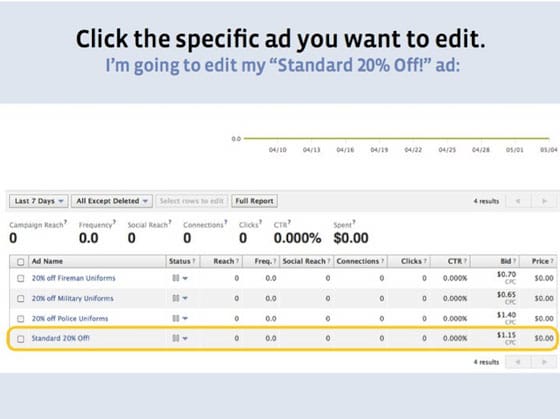This screenshot has width=560, height=419.
Task: Open the Last 7 Days dropdown
Action: [39, 201]
